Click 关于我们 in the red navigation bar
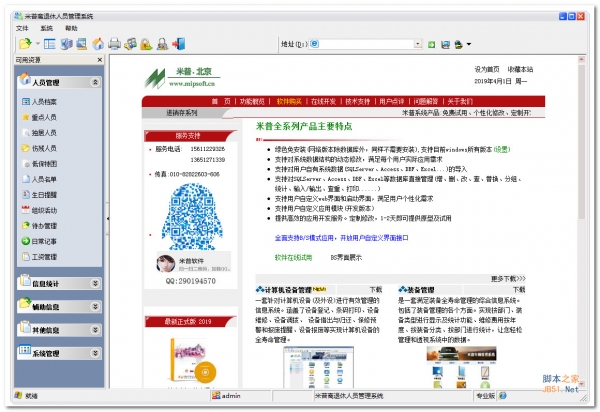 (x=460, y=101)
